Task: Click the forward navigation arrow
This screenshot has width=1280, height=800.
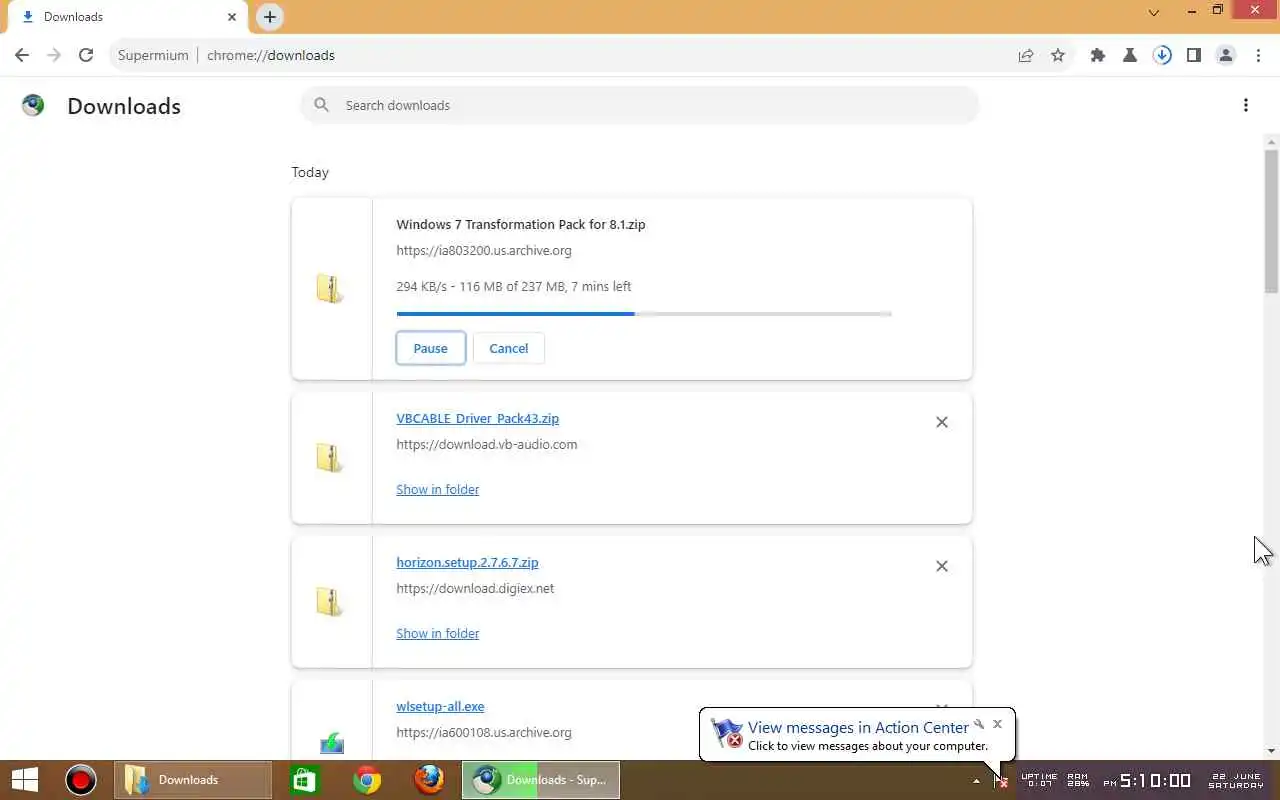Action: pos(54,55)
